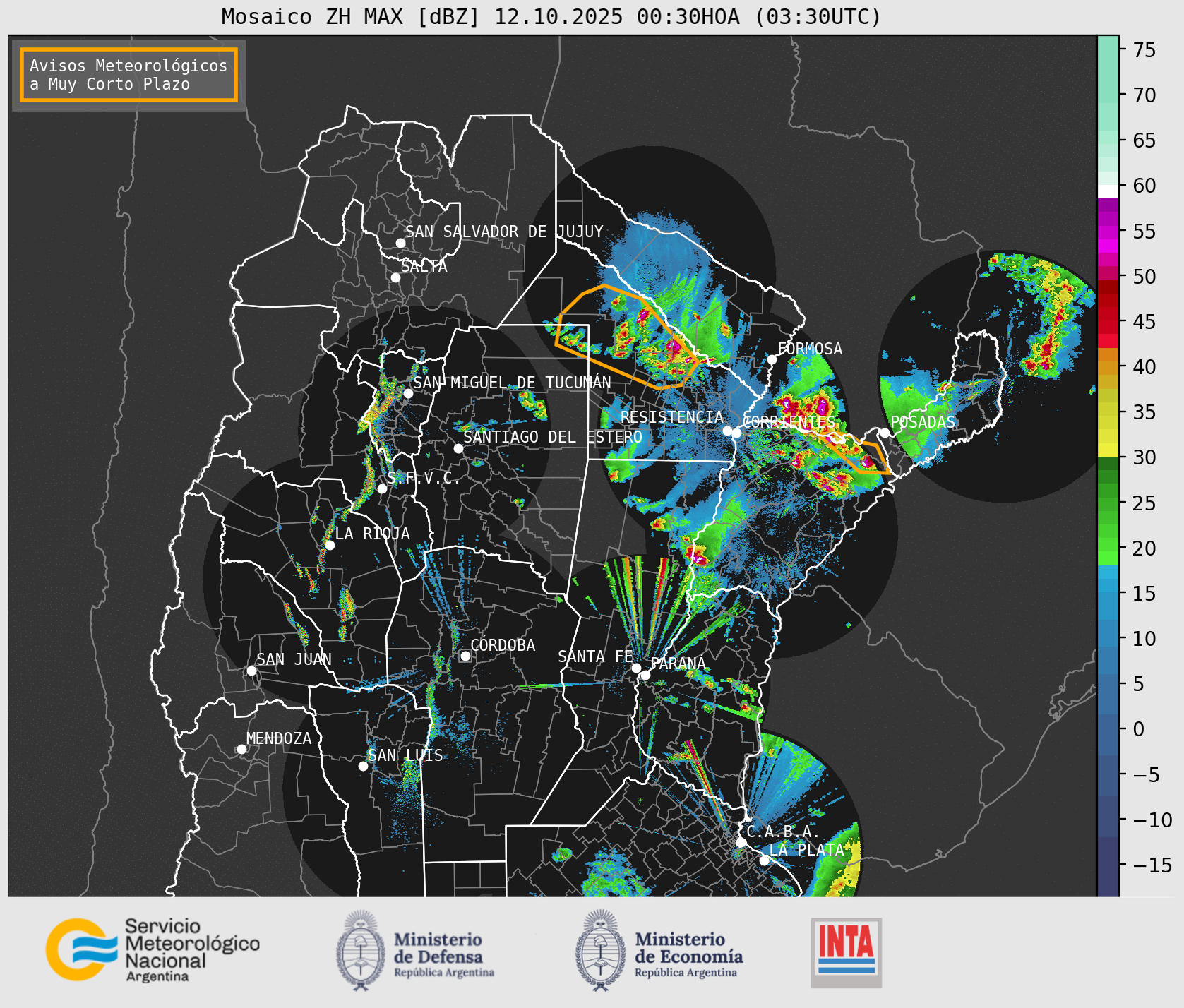
Task: Click the red 45 dBZ band on color scale
Action: (x=1108, y=321)
